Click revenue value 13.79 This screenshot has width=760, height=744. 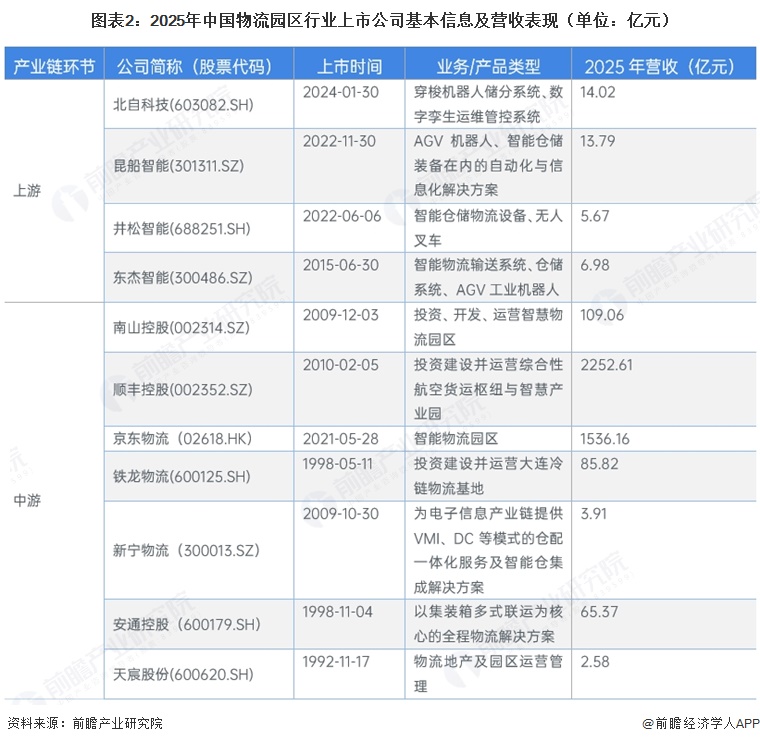598,141
